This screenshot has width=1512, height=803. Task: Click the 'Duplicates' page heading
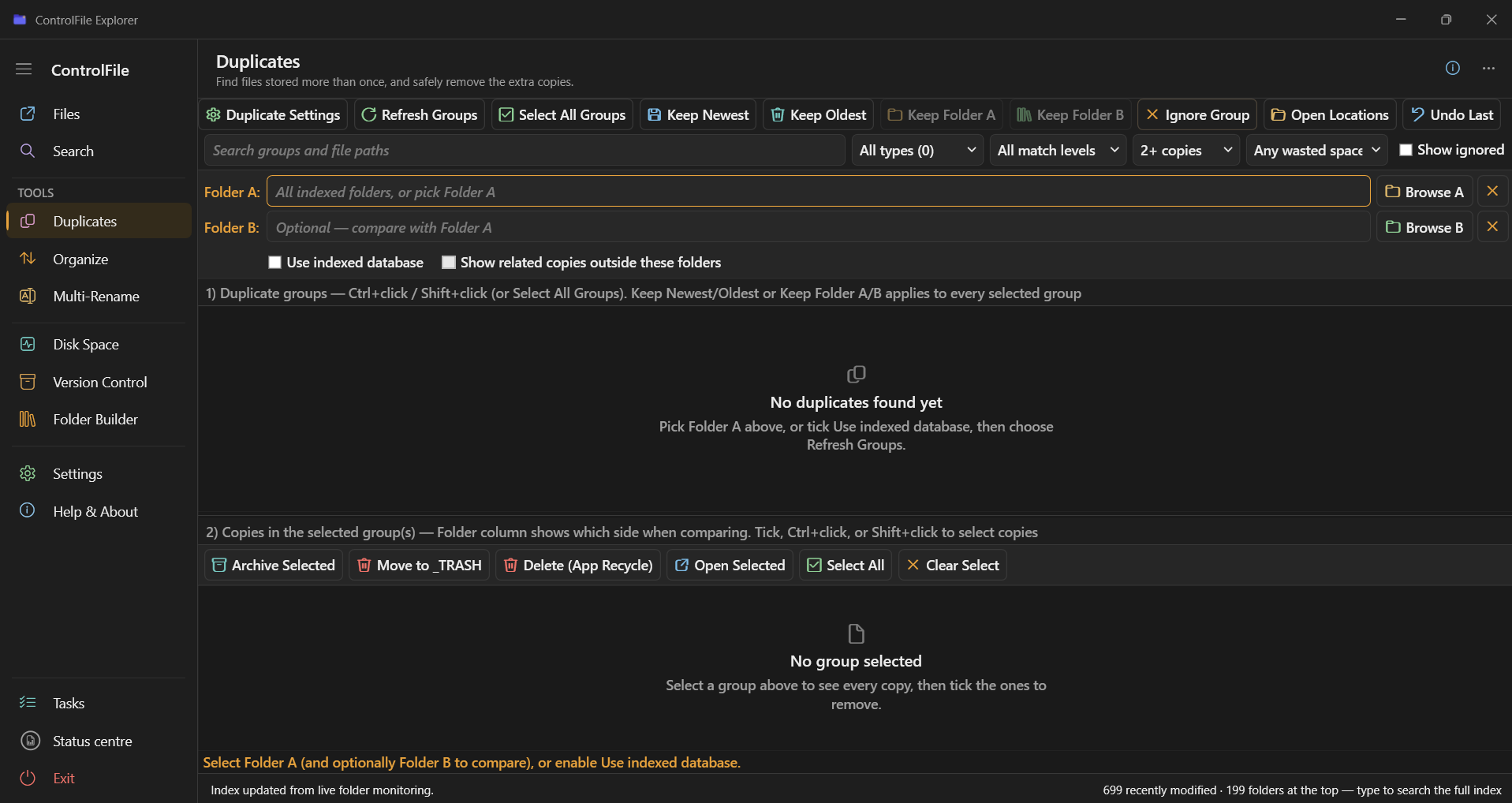[x=258, y=62]
